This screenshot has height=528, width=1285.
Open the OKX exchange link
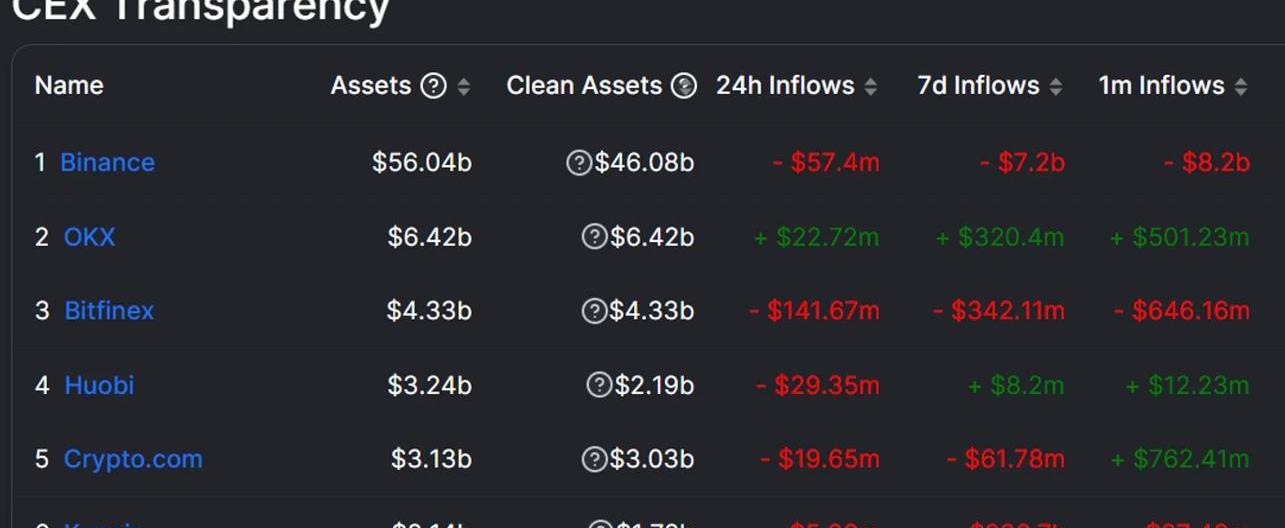90,237
